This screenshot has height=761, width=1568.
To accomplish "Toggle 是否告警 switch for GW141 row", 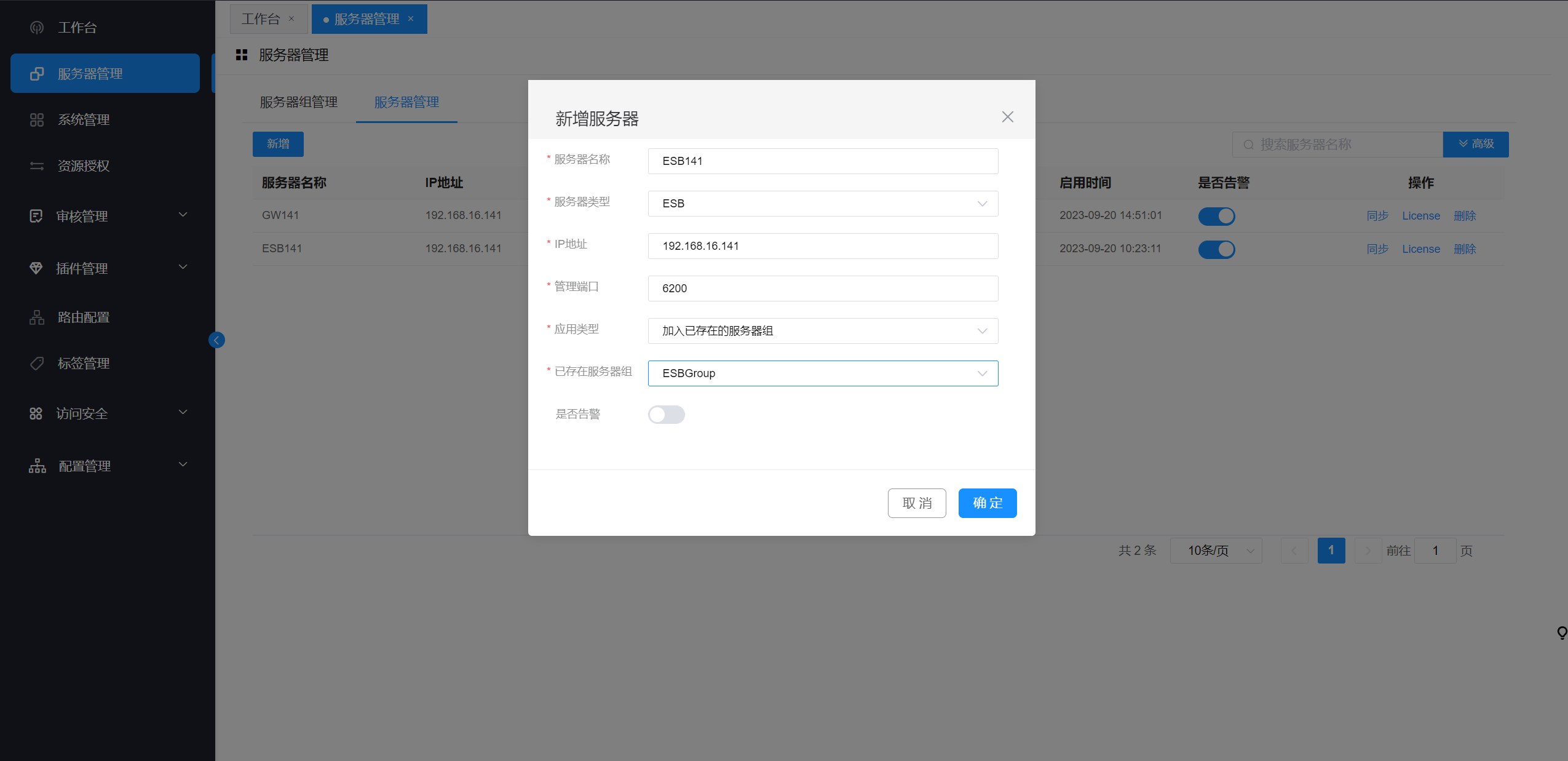I will 1216,216.
